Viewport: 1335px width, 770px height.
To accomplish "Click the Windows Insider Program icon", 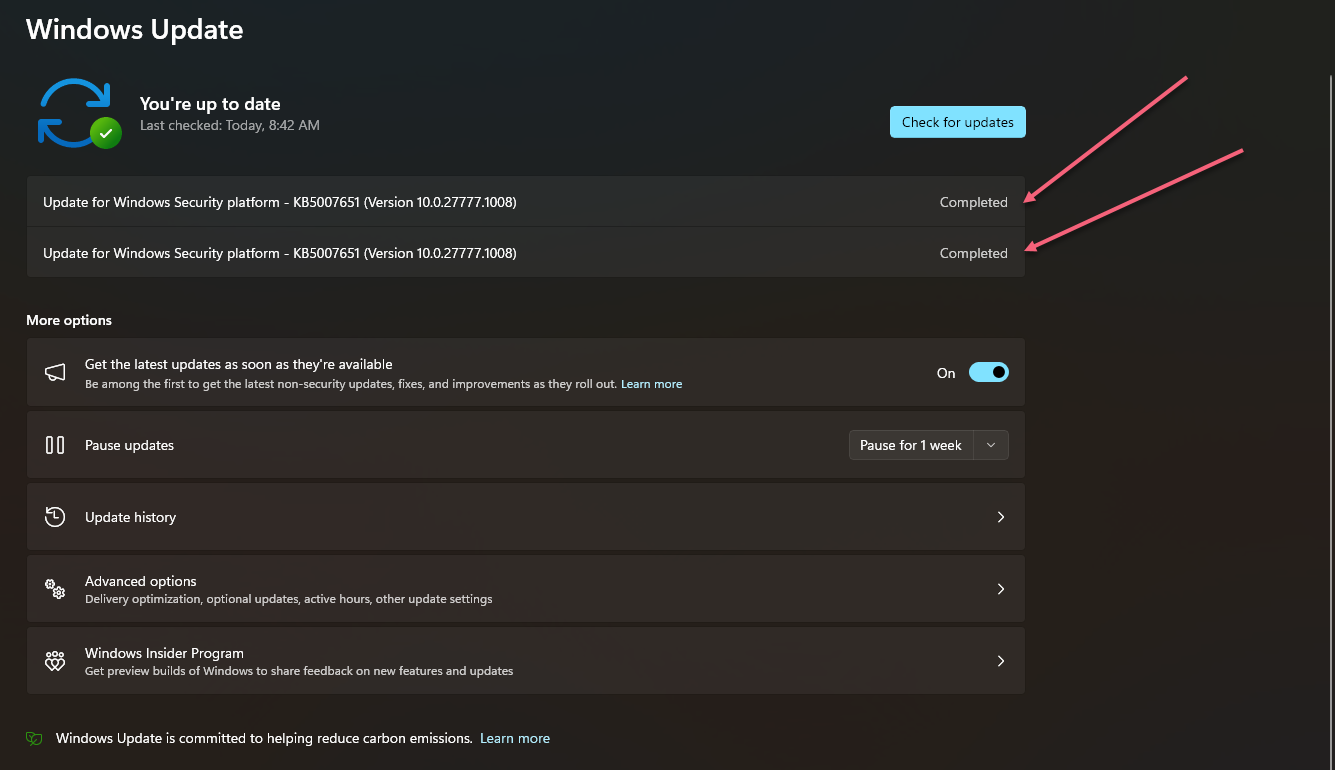I will pyautogui.click(x=55, y=661).
